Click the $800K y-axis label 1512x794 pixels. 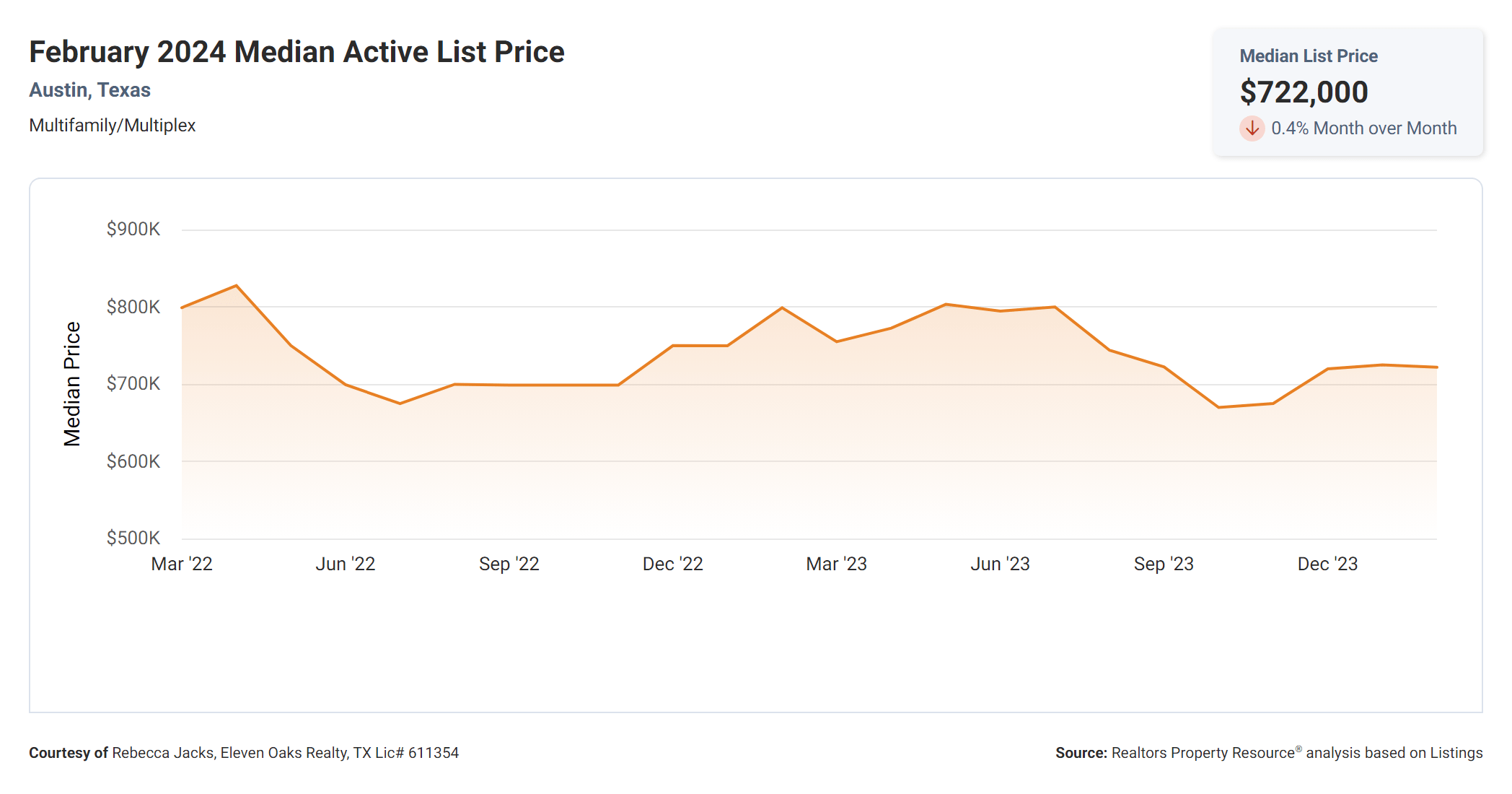[x=133, y=307]
